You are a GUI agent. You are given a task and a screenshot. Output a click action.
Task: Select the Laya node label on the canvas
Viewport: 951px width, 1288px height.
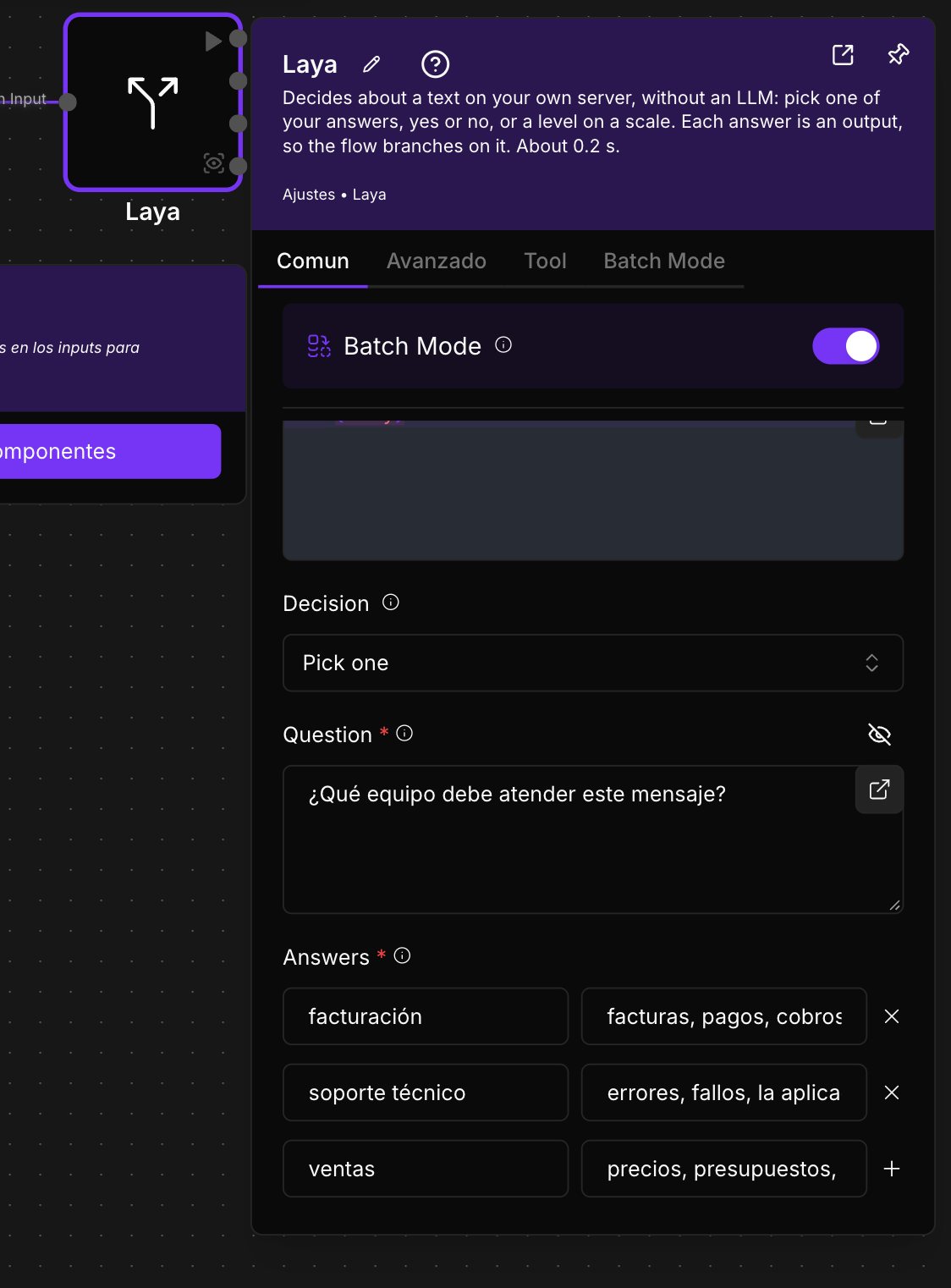[152, 212]
